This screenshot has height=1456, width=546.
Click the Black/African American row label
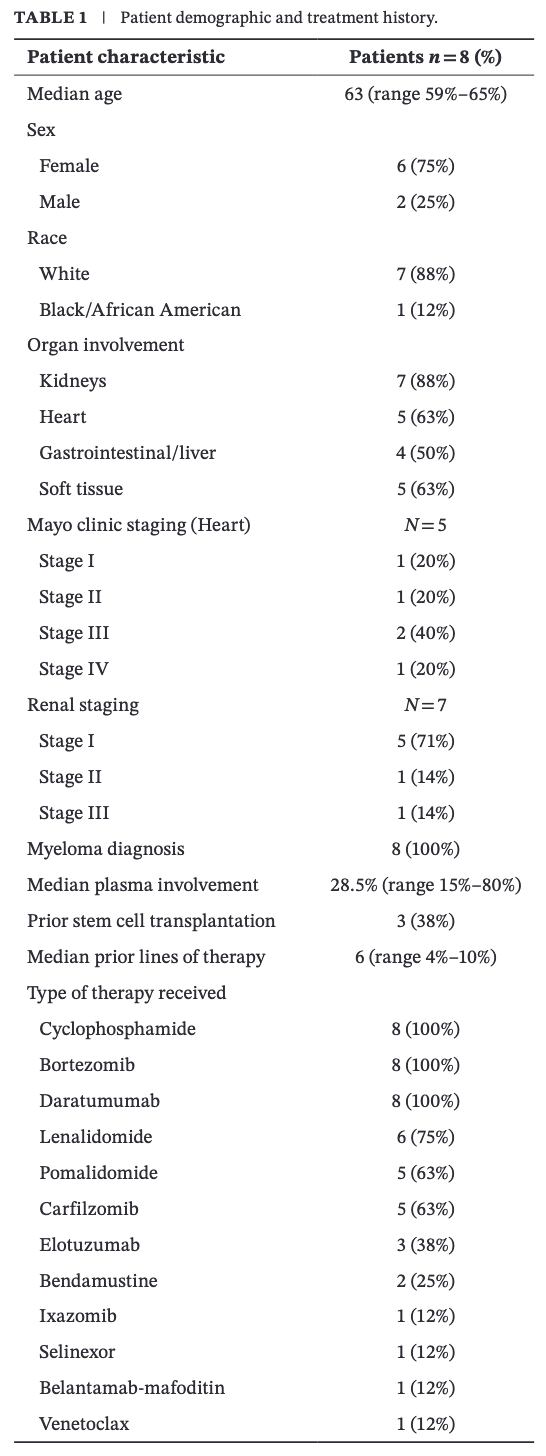coord(140,310)
